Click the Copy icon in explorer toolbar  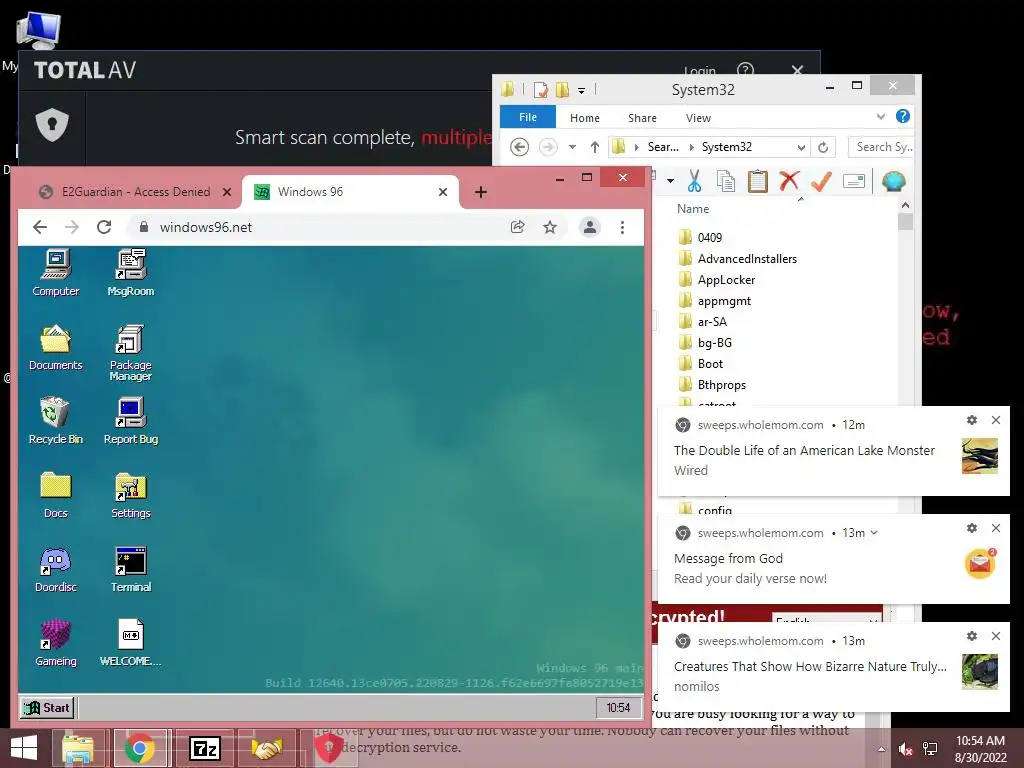pos(726,181)
